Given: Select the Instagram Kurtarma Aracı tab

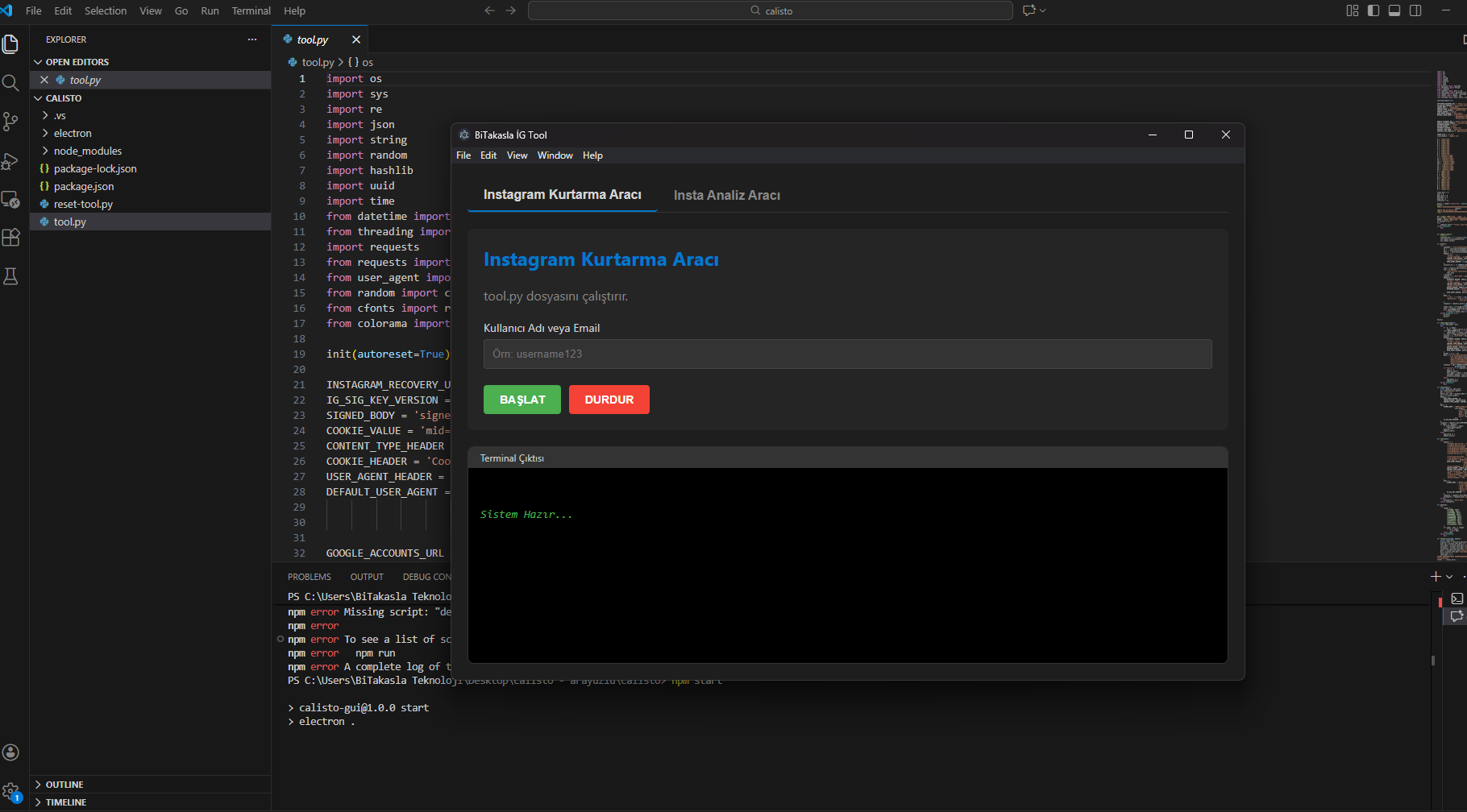Looking at the screenshot, I should point(563,195).
